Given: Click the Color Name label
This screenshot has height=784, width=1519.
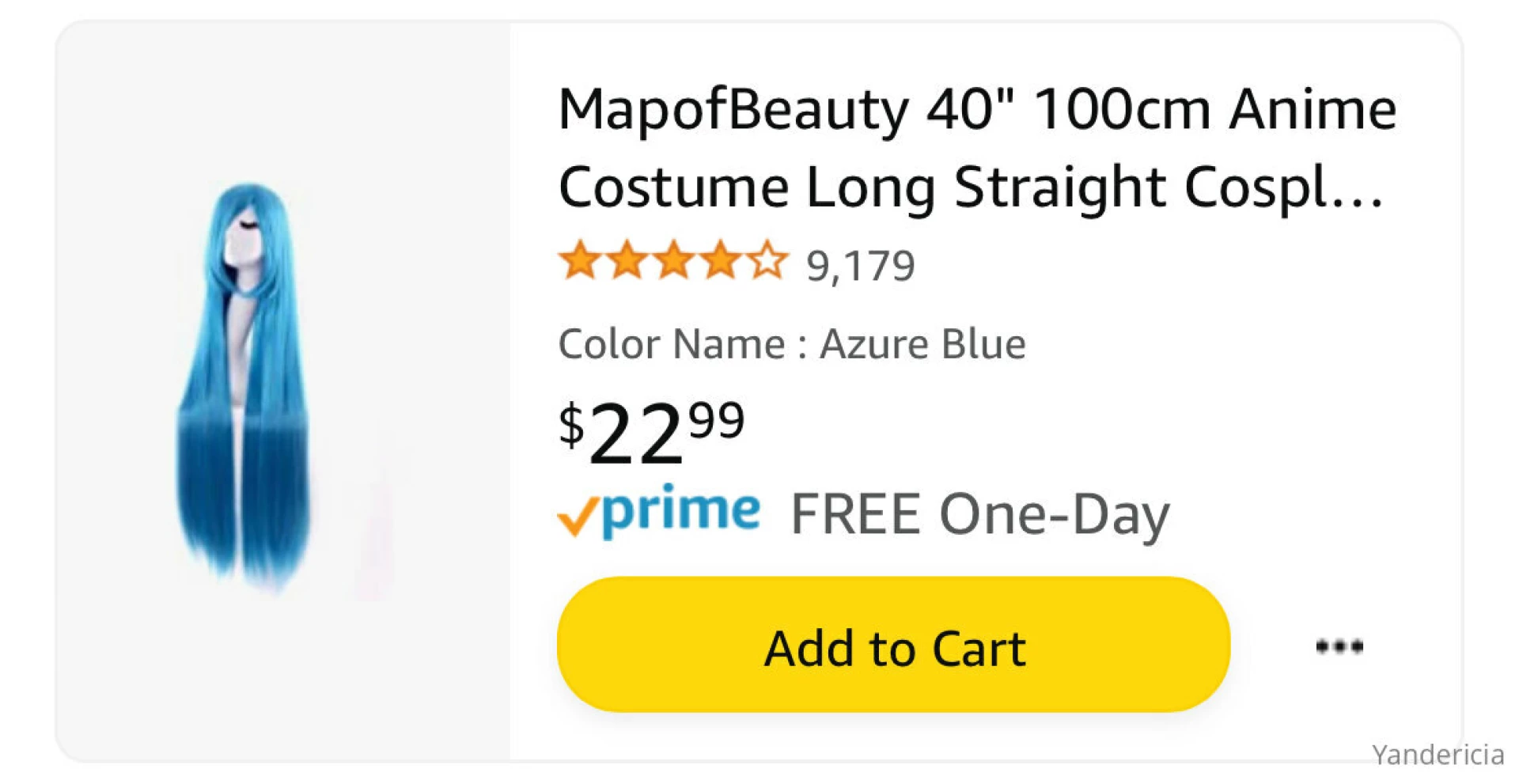Looking at the screenshot, I should [672, 344].
